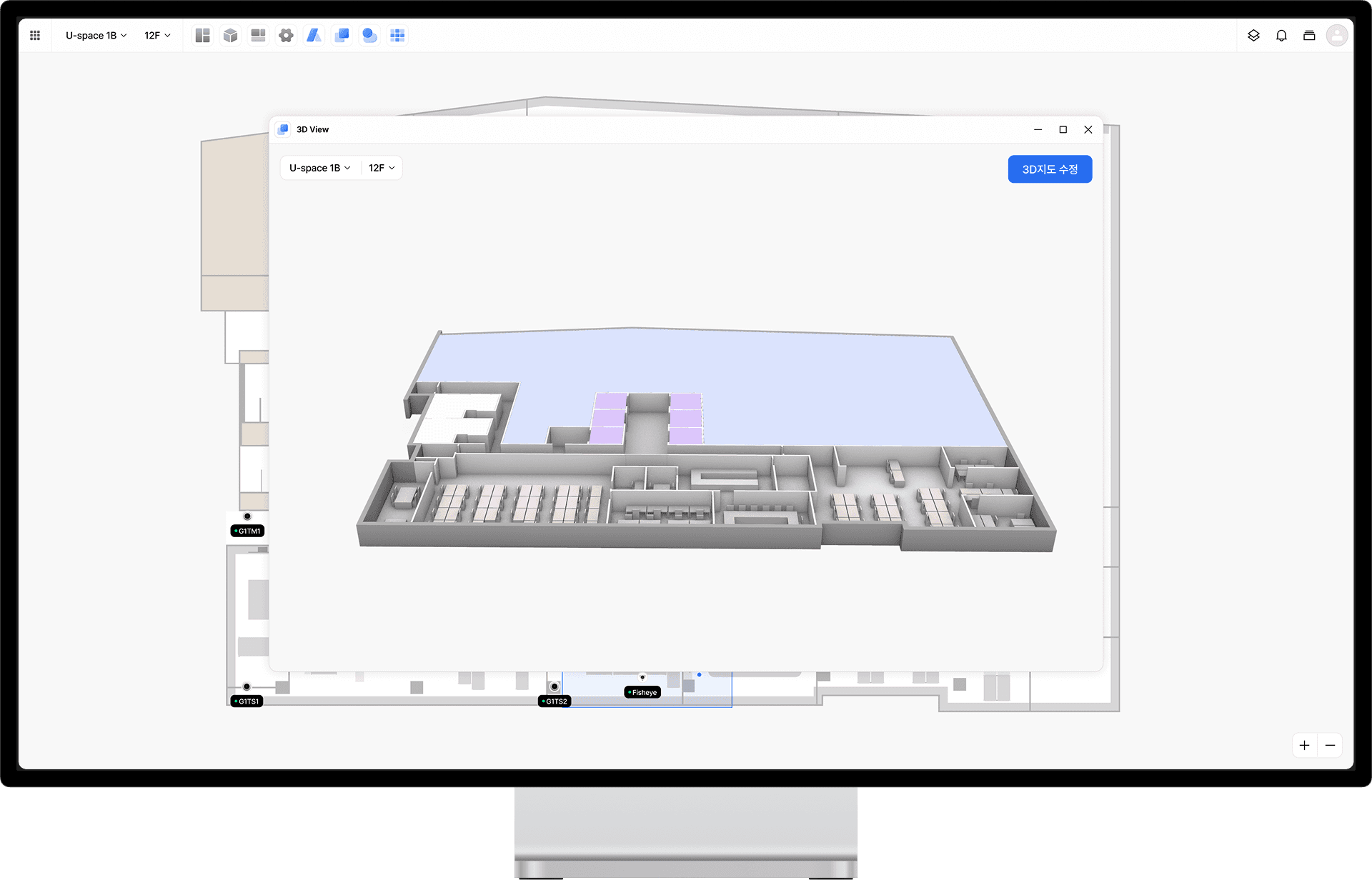The width and height of the screenshot is (1372, 880).
Task: Toggle the G1TM1 camera marker
Action: click(x=247, y=530)
